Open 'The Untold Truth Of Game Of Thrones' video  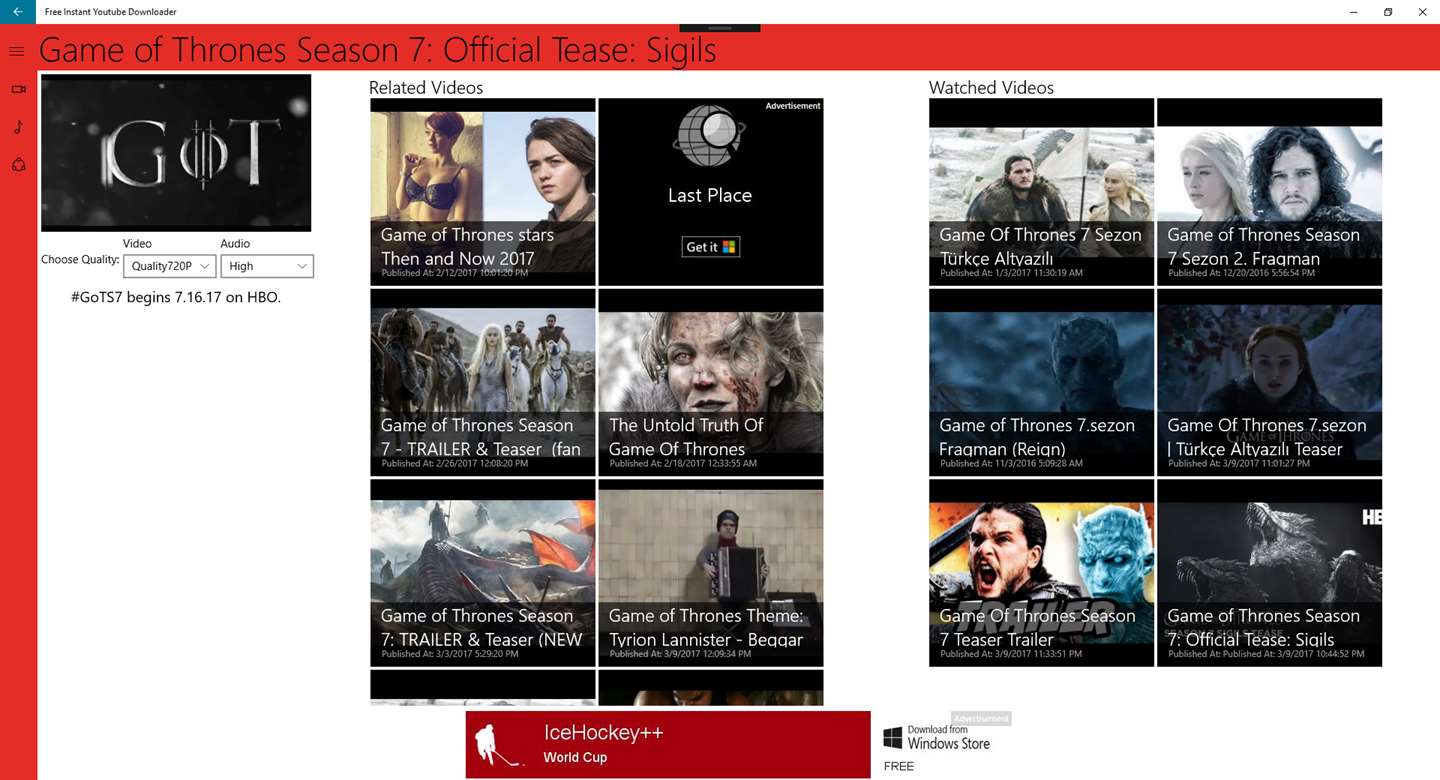point(711,383)
